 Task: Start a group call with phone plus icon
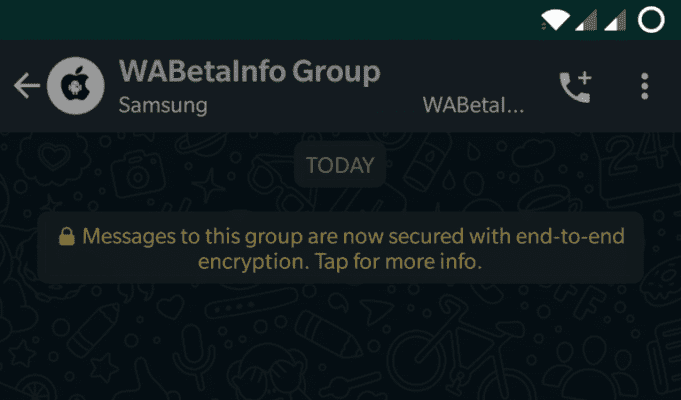coord(575,86)
